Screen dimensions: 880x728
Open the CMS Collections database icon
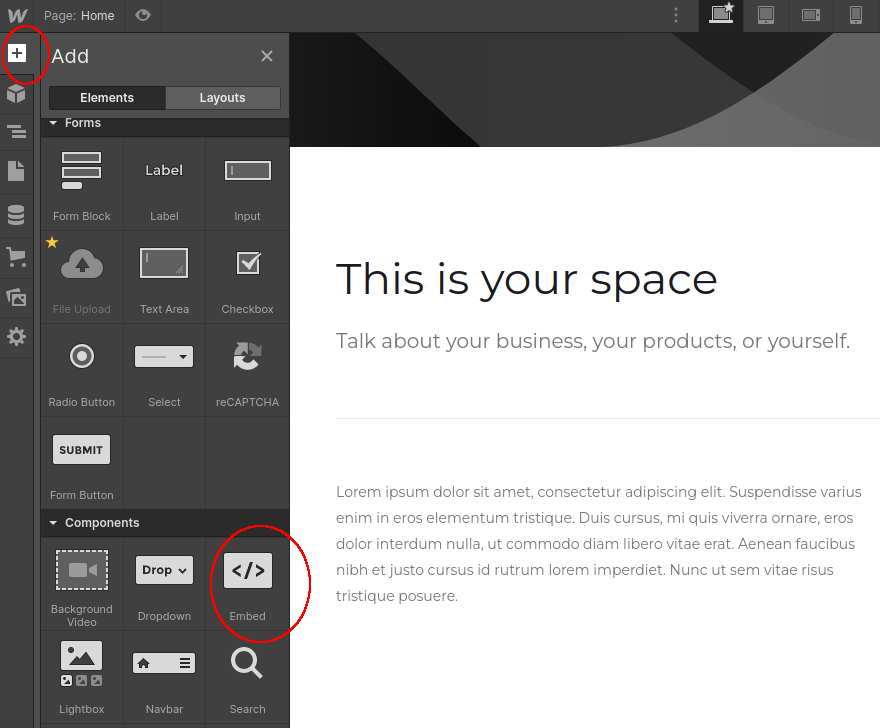coord(16,214)
